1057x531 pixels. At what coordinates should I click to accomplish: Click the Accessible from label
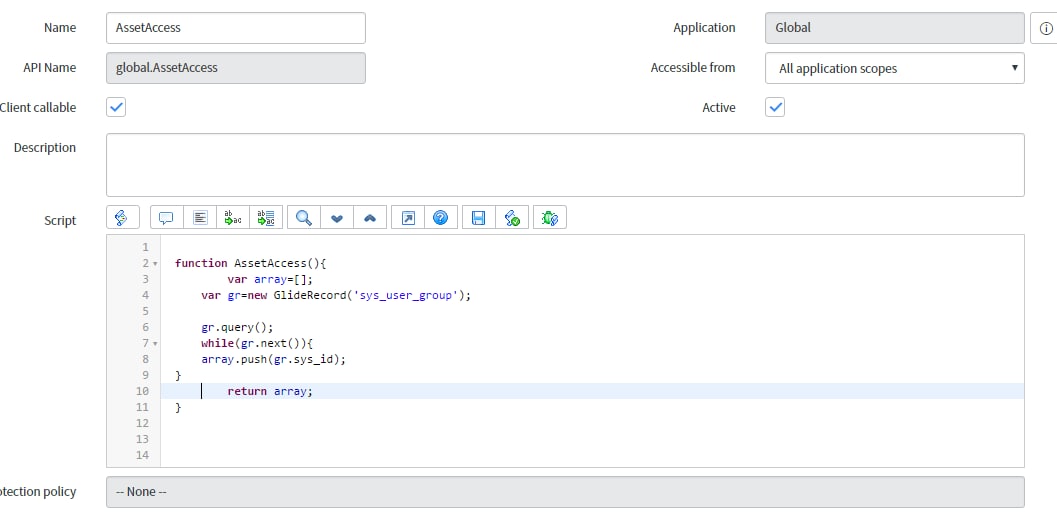[693, 68]
